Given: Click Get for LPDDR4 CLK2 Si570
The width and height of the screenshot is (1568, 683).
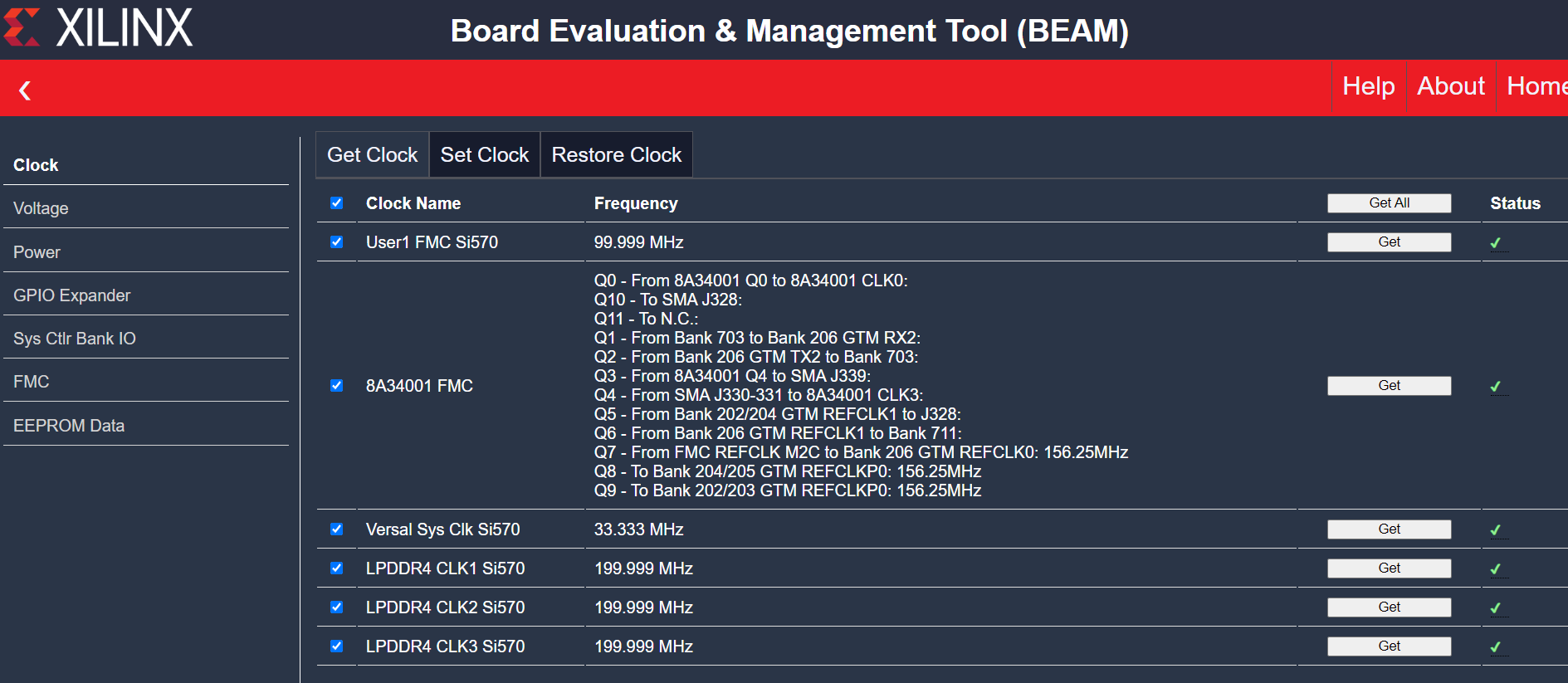Looking at the screenshot, I should 1389,607.
